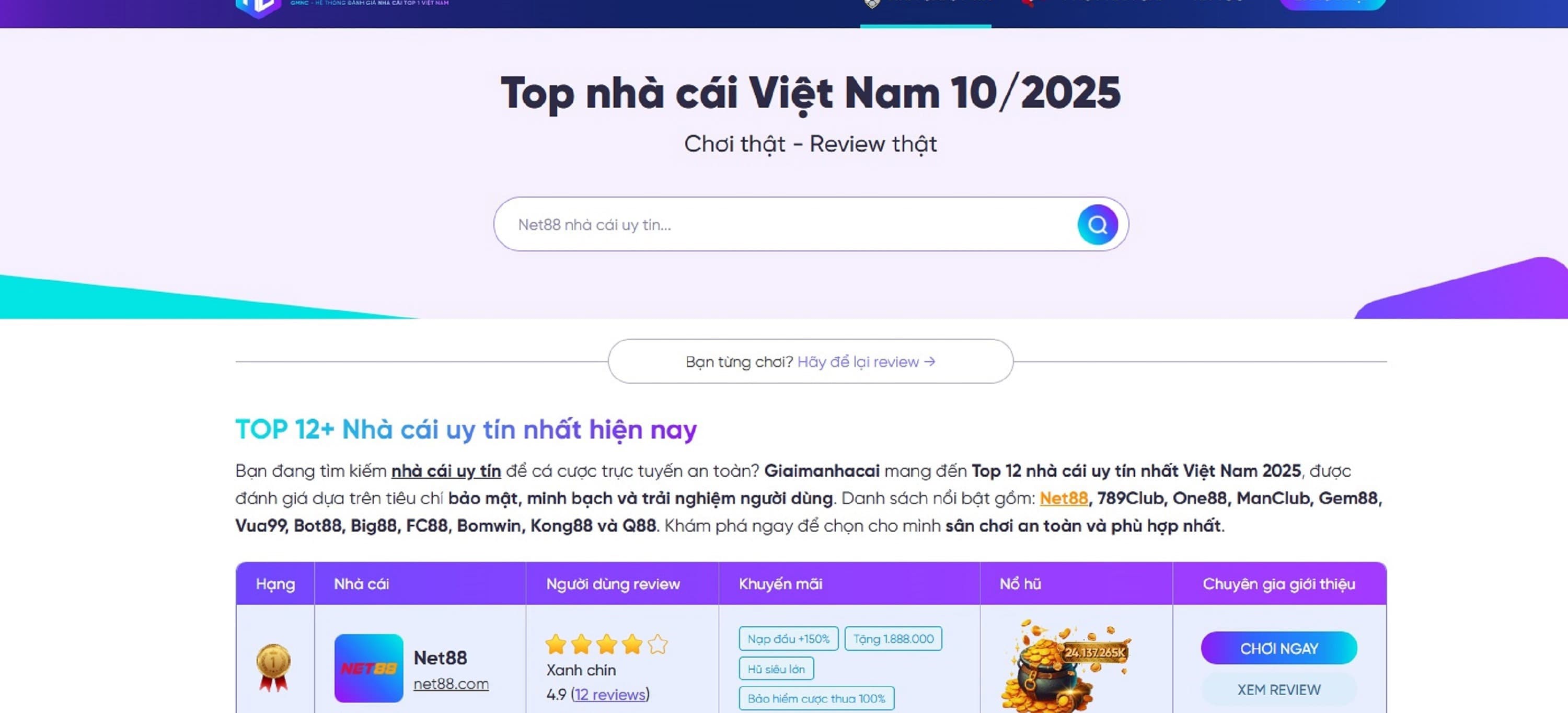
Task: Open the NET88 logo thumbnail
Action: pos(369,668)
